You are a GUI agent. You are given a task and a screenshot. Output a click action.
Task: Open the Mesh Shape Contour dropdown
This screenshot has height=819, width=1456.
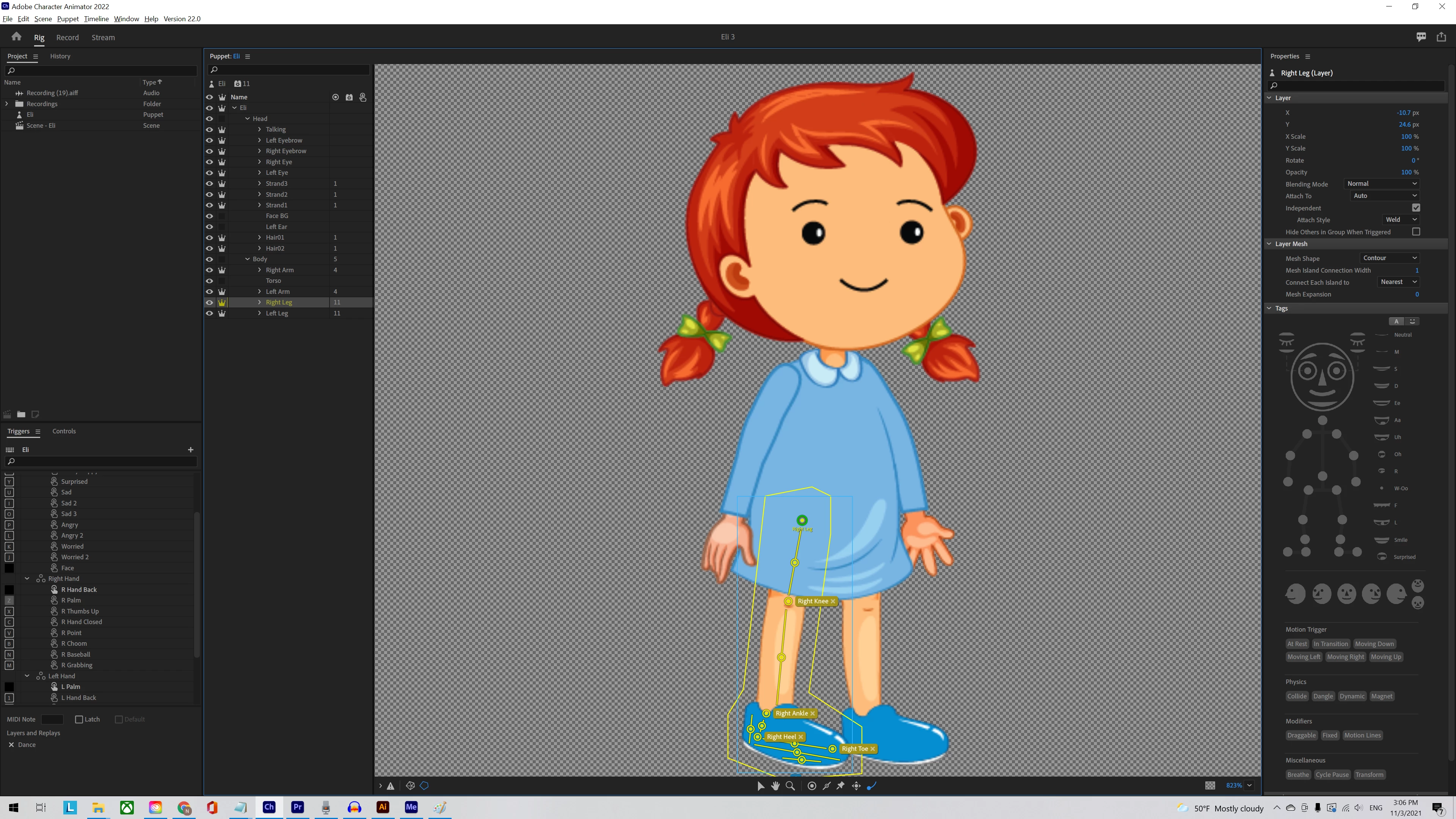coord(1389,258)
